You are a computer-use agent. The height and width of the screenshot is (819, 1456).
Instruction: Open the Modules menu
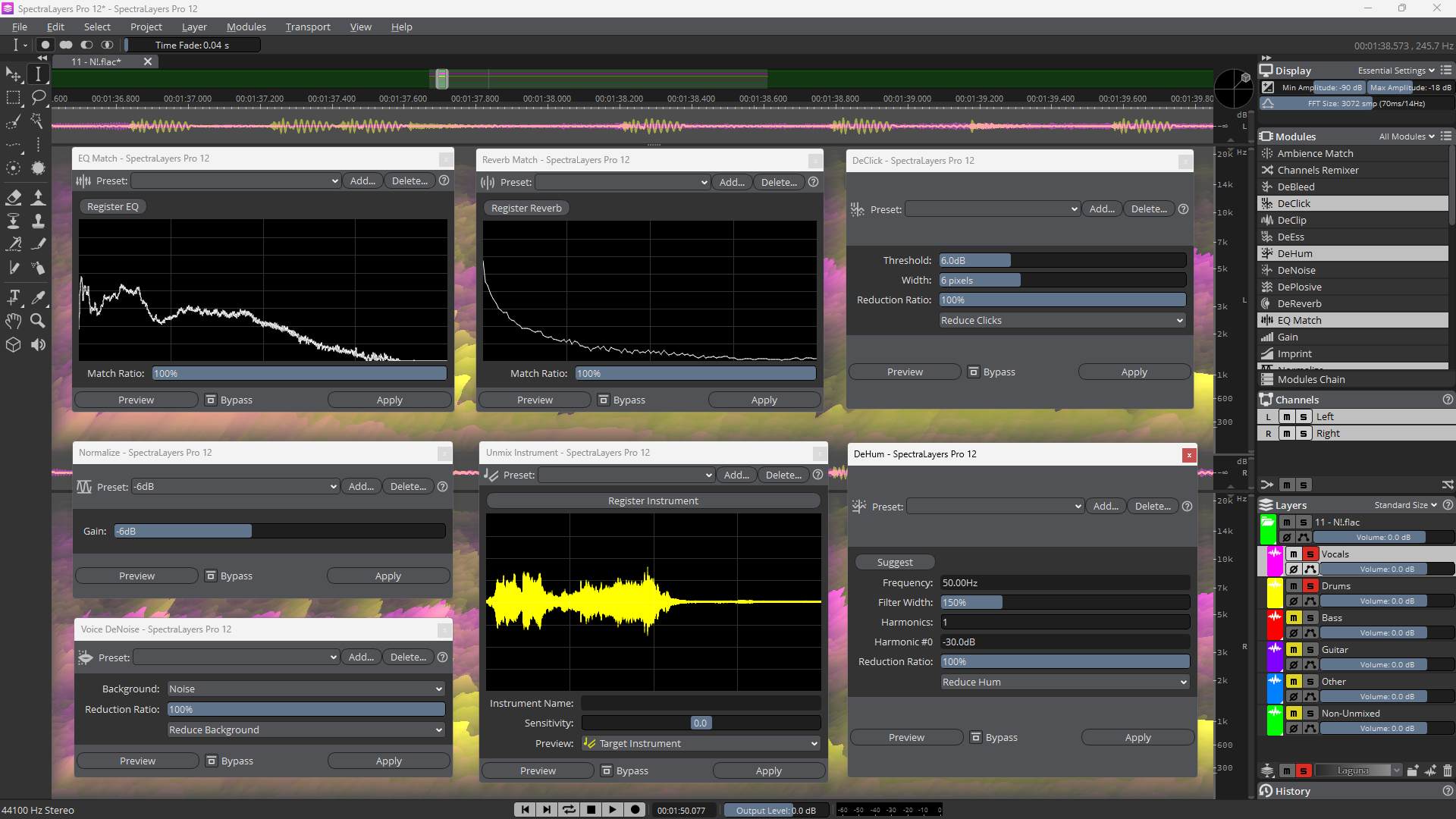pyautogui.click(x=246, y=27)
